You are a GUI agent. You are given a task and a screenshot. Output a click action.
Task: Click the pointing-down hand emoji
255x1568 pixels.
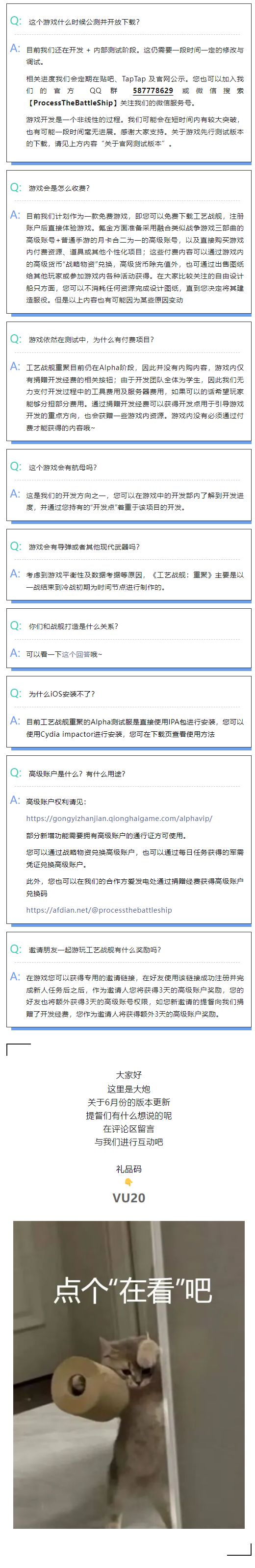pyautogui.click(x=128, y=1182)
